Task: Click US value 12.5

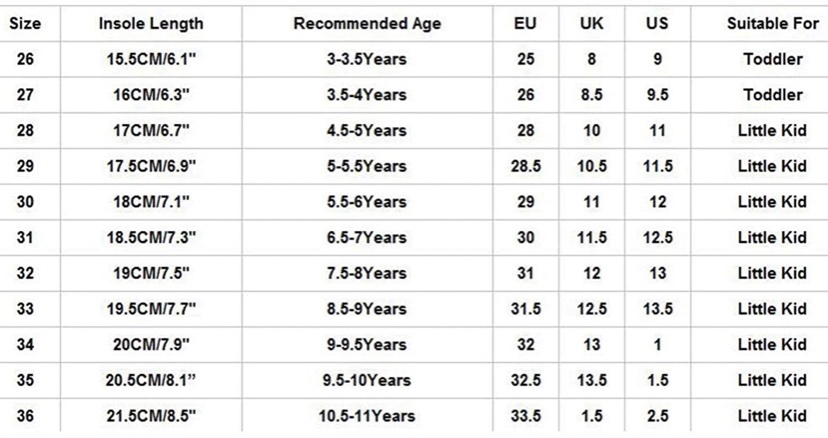Action: click(657, 238)
